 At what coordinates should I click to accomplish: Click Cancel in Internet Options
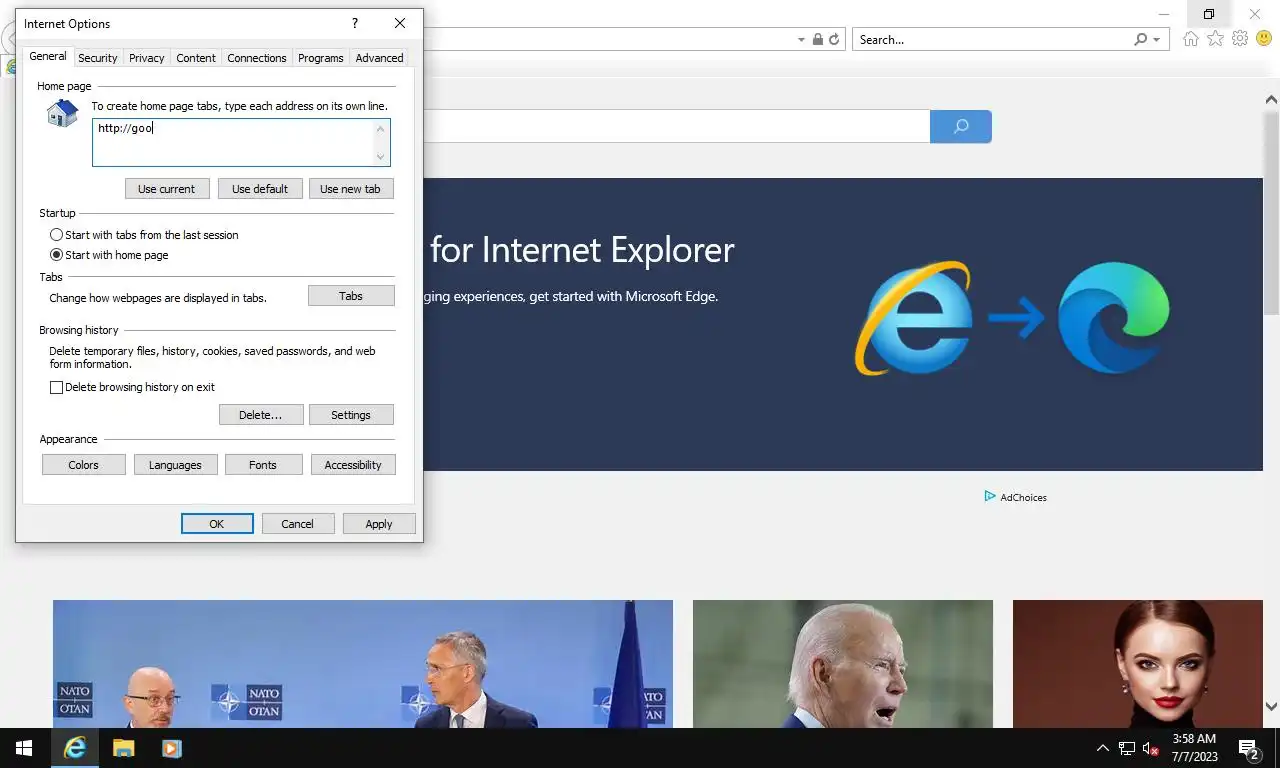coord(298,524)
